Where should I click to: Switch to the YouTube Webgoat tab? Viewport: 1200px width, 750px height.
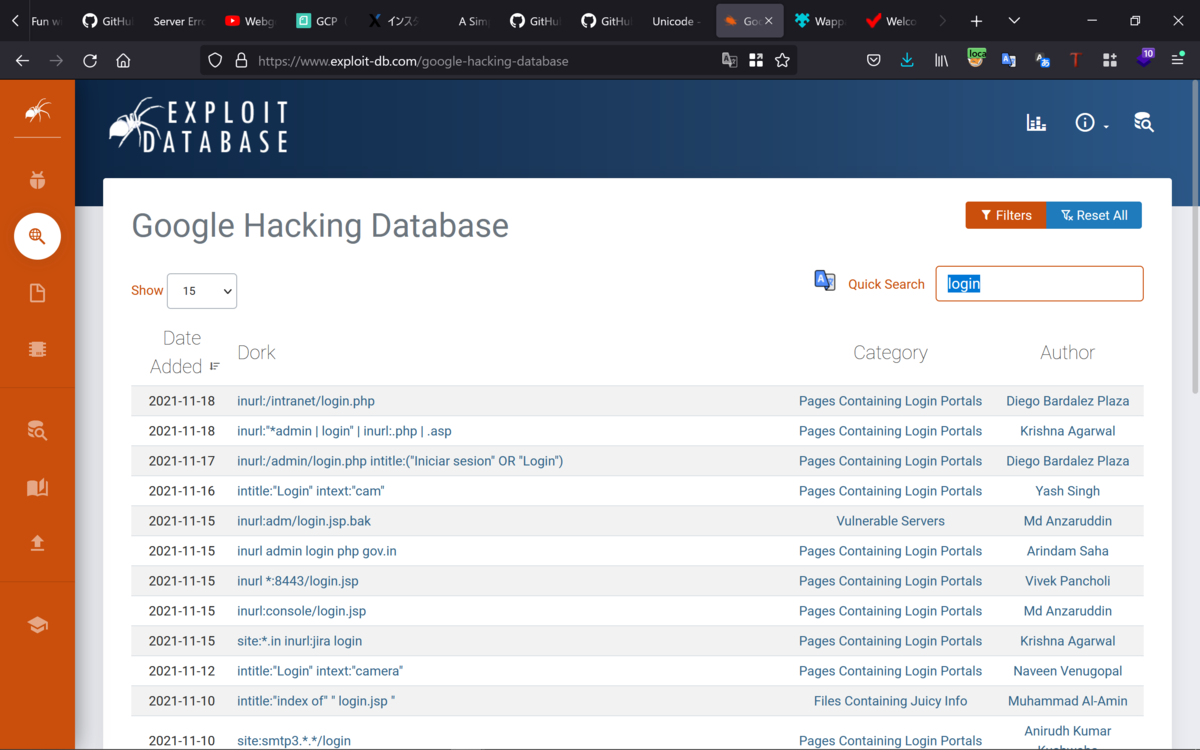249,21
